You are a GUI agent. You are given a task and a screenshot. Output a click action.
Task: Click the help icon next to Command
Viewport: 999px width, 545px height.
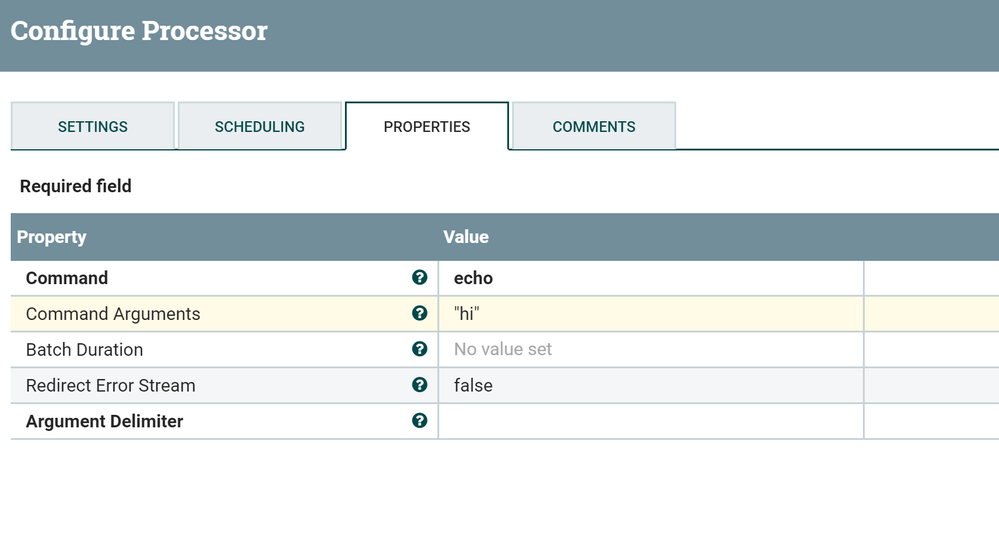pyautogui.click(x=420, y=278)
